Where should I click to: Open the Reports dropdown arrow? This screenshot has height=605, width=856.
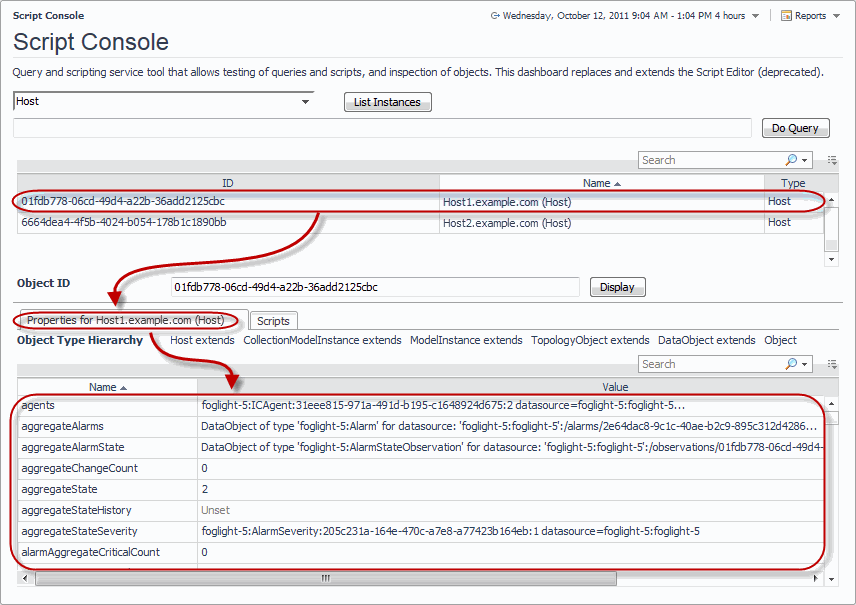[x=836, y=16]
